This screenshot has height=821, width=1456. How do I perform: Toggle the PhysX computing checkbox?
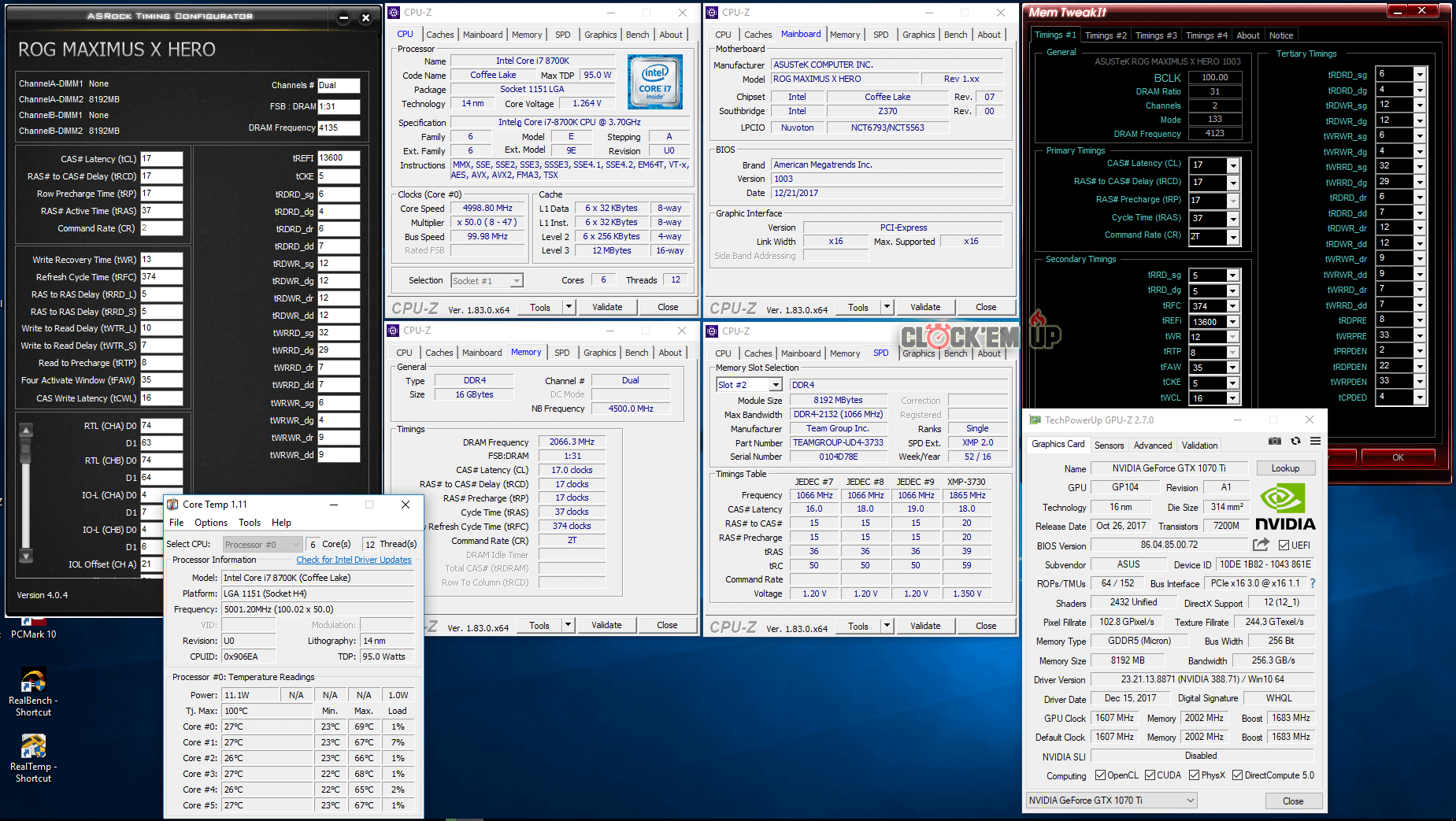tap(1194, 775)
